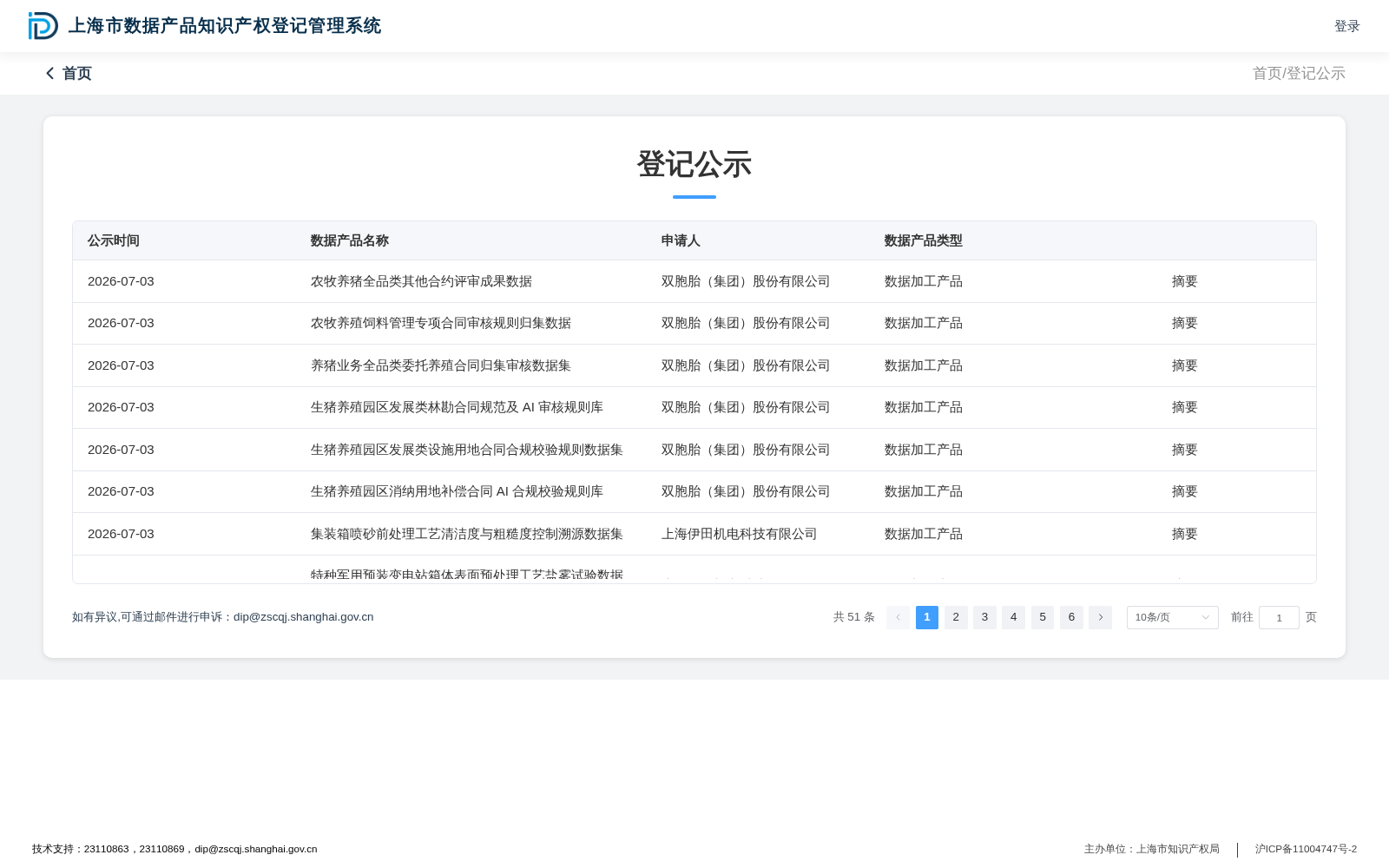This screenshot has height=868, width=1389.
Task: Click 数据加工产品 type in 集装箱喷砂 row
Action: [x=923, y=534]
